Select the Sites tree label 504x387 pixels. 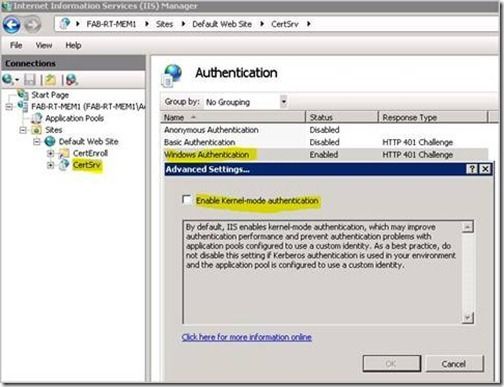54,130
